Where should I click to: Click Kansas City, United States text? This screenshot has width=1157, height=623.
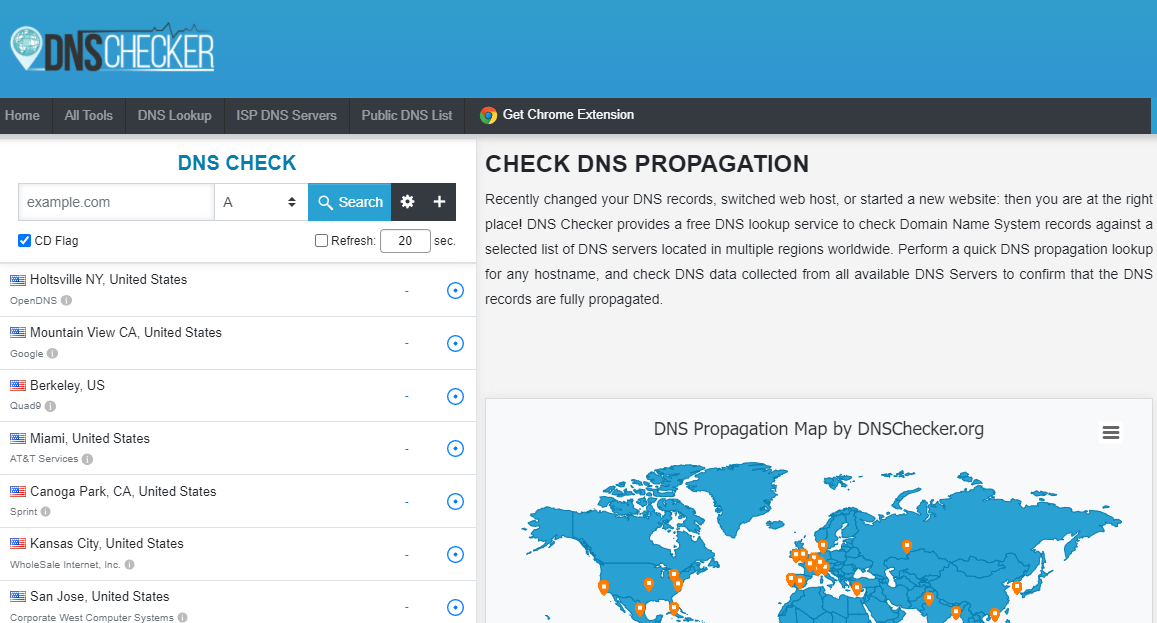coord(107,544)
